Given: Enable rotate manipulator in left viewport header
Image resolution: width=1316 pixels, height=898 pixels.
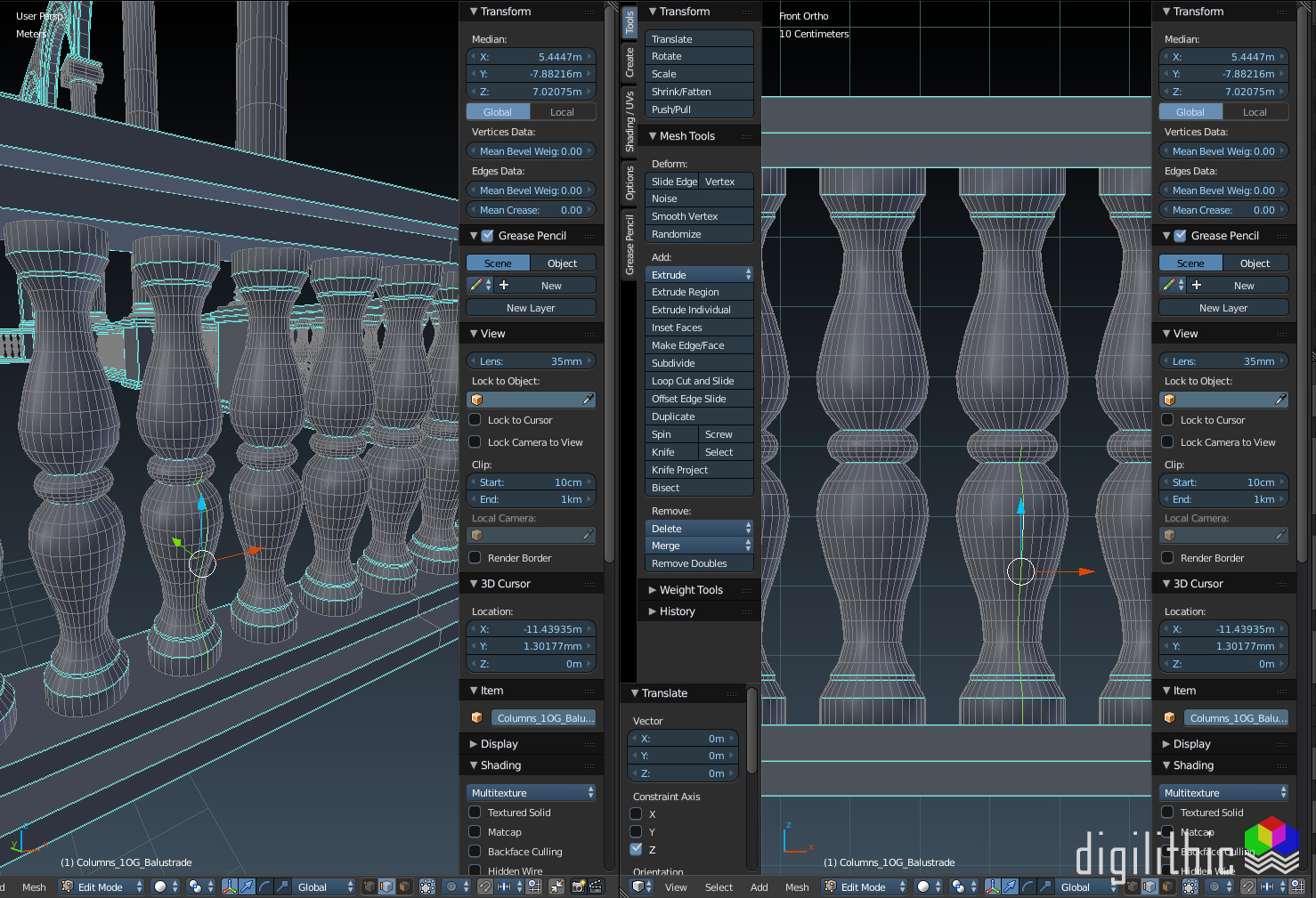Looking at the screenshot, I should click(264, 886).
